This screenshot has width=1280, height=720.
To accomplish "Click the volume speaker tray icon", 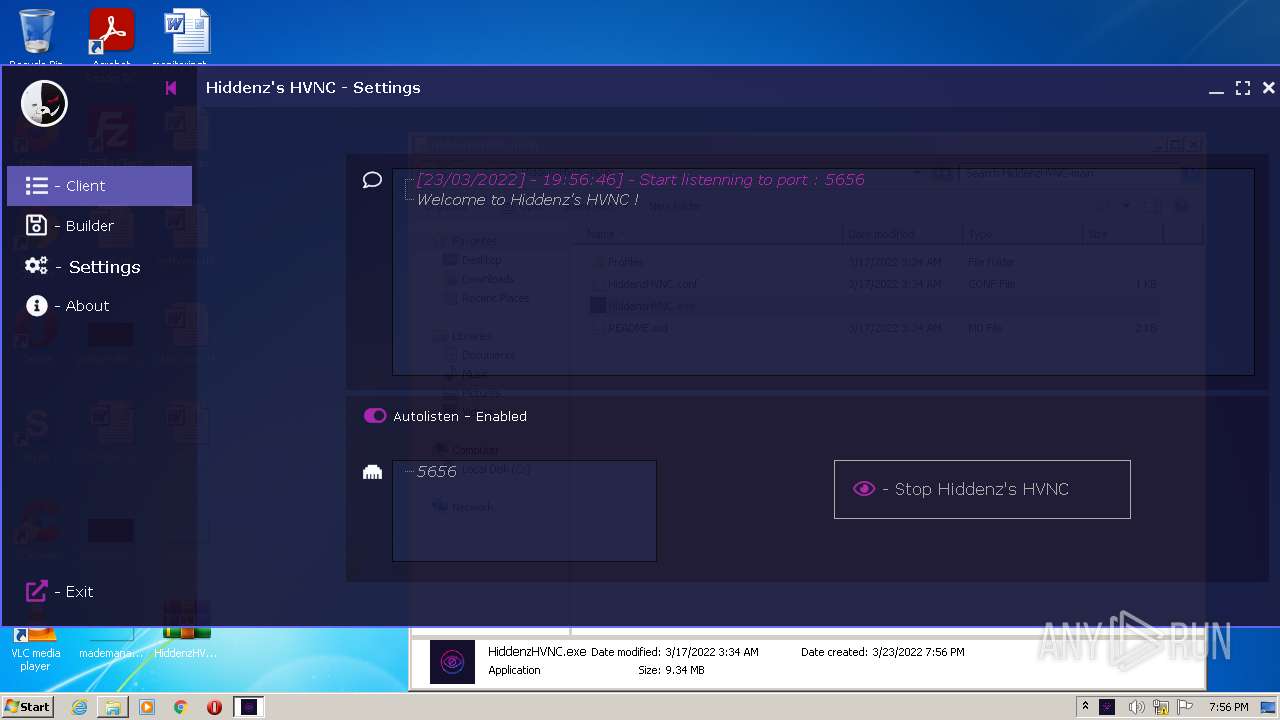I will tap(1136, 707).
